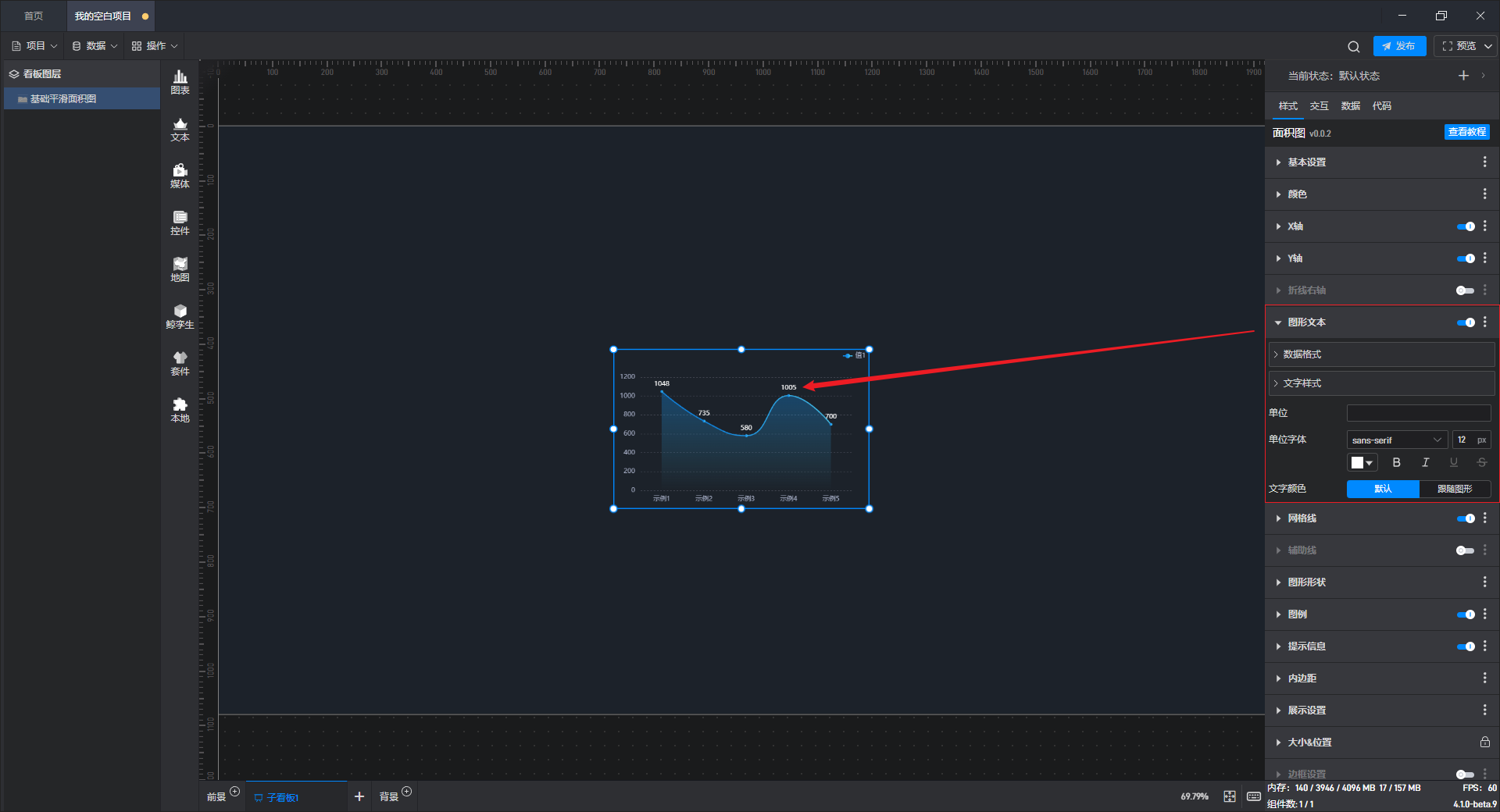Open the 操作 menu
1500x812 pixels.
pos(155,46)
